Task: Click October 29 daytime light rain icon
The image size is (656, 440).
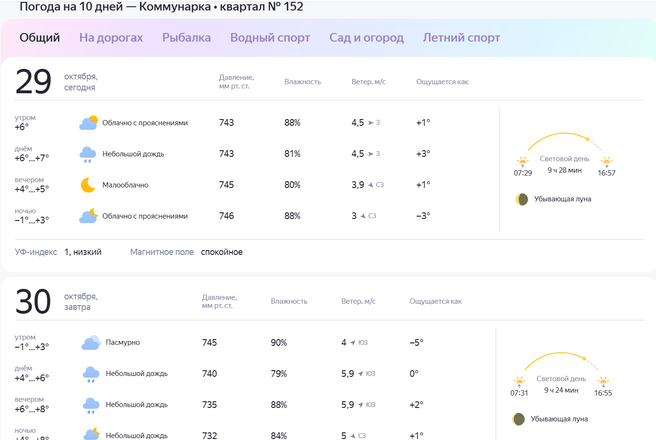Action: (x=89, y=154)
